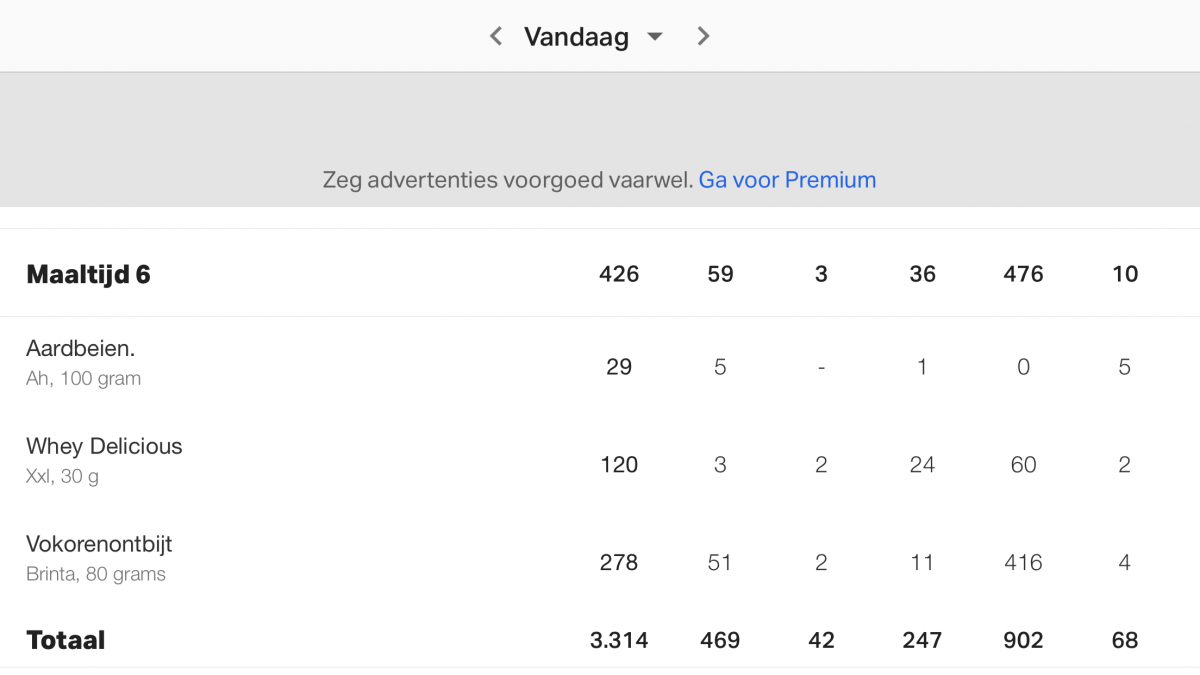The height and width of the screenshot is (675, 1200).
Task: Open the Aardbeien food entry
Action: [x=80, y=349]
